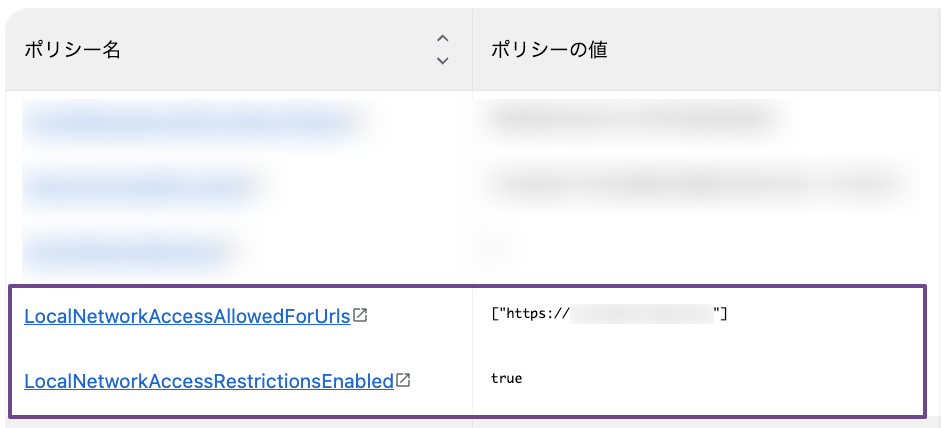Click the ["https:// value opening text

pyautogui.click(x=529, y=313)
